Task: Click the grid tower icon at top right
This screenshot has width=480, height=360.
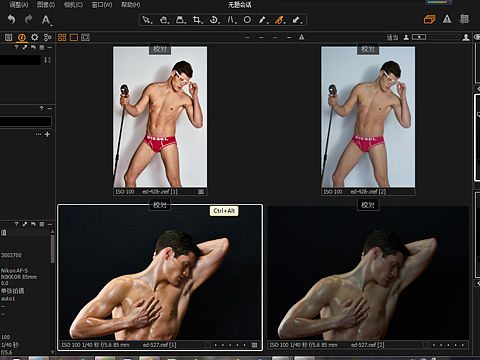Action: point(464,19)
